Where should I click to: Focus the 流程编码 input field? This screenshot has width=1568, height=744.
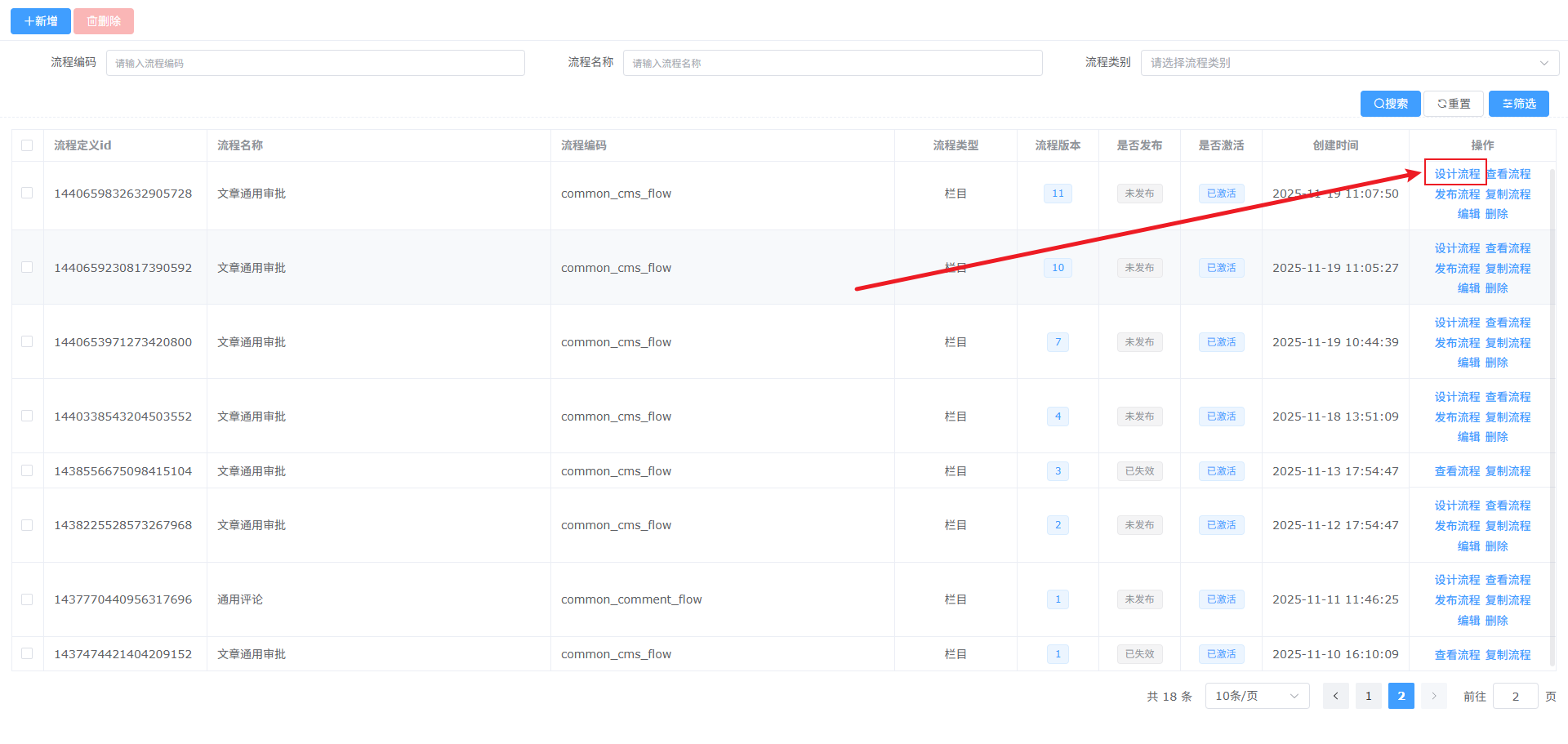(x=315, y=63)
